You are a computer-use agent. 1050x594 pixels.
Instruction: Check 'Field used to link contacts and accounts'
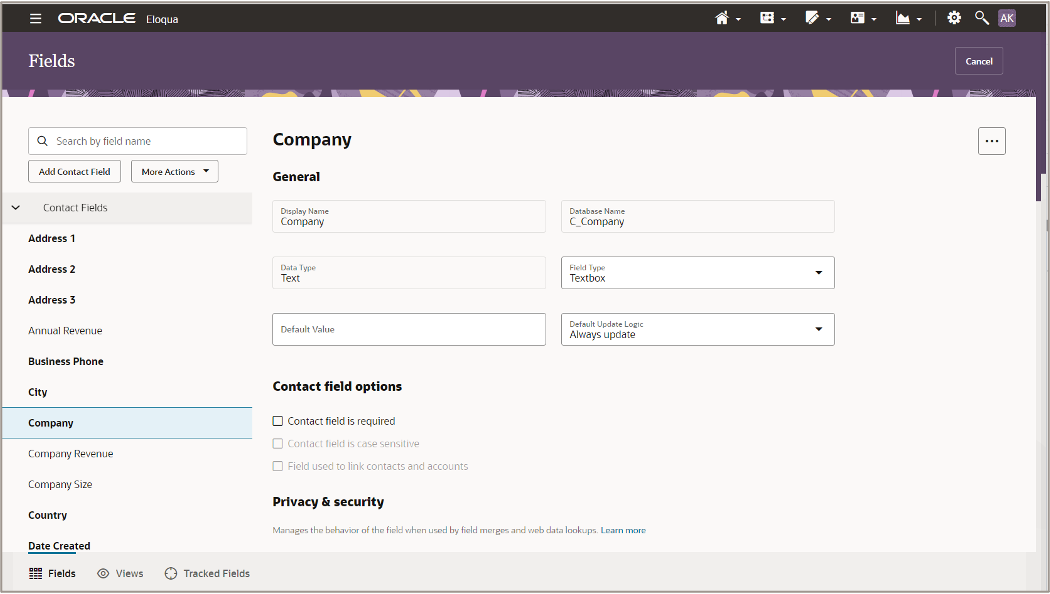coord(278,466)
